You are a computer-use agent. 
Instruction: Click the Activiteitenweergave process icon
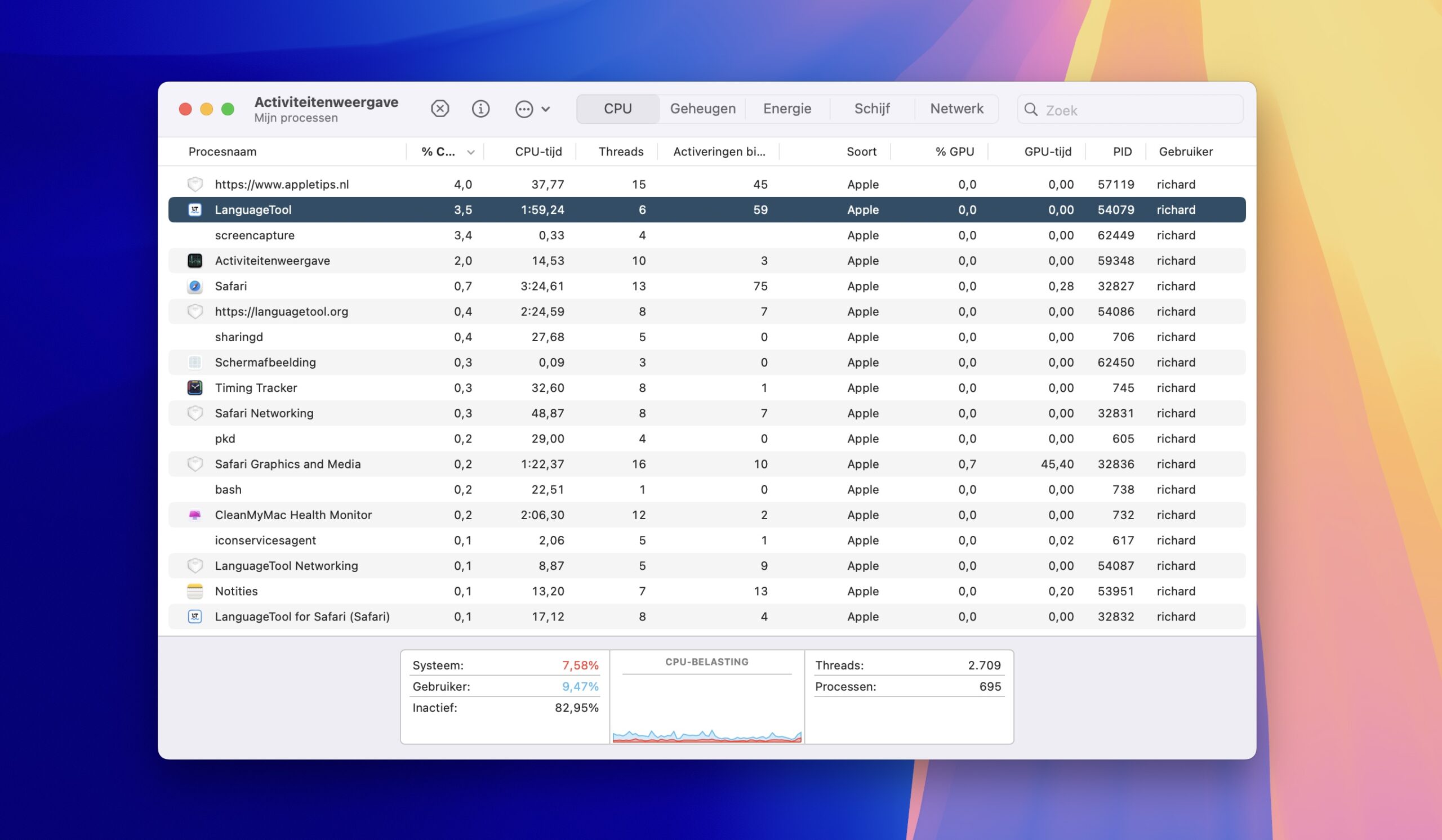pos(194,261)
